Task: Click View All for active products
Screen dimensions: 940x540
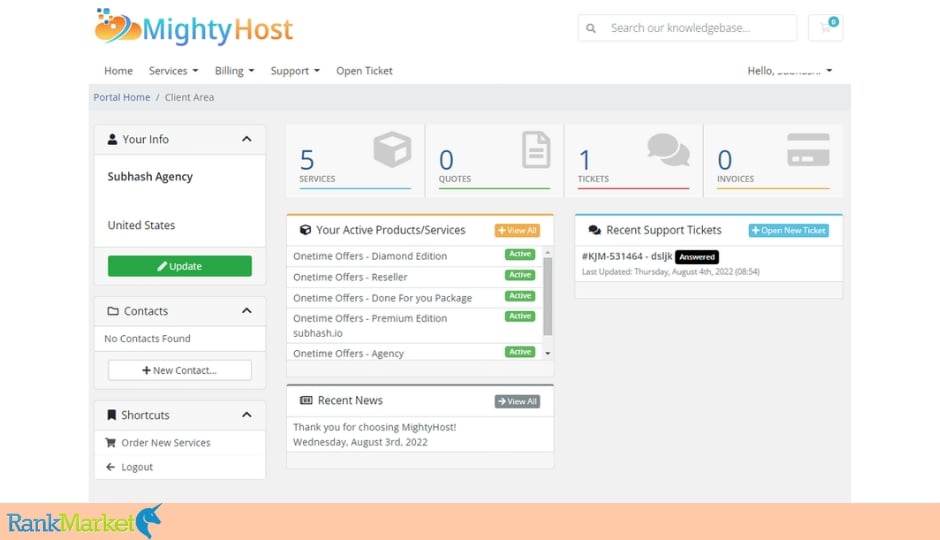Action: click(517, 230)
